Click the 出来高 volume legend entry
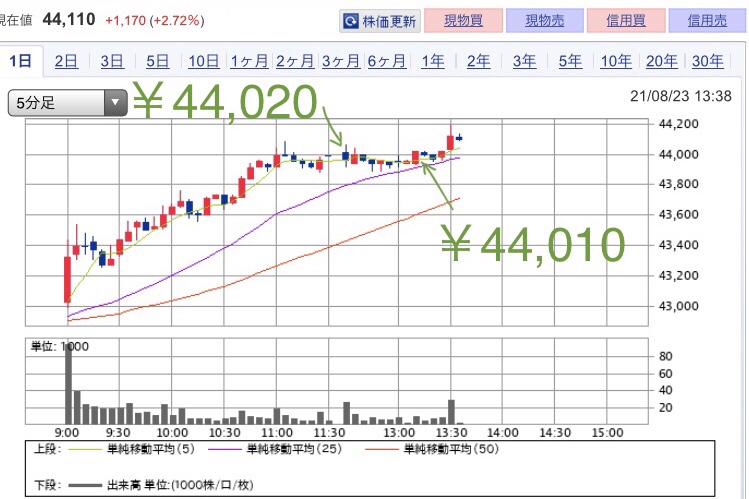The image size is (749, 499). coord(161,486)
